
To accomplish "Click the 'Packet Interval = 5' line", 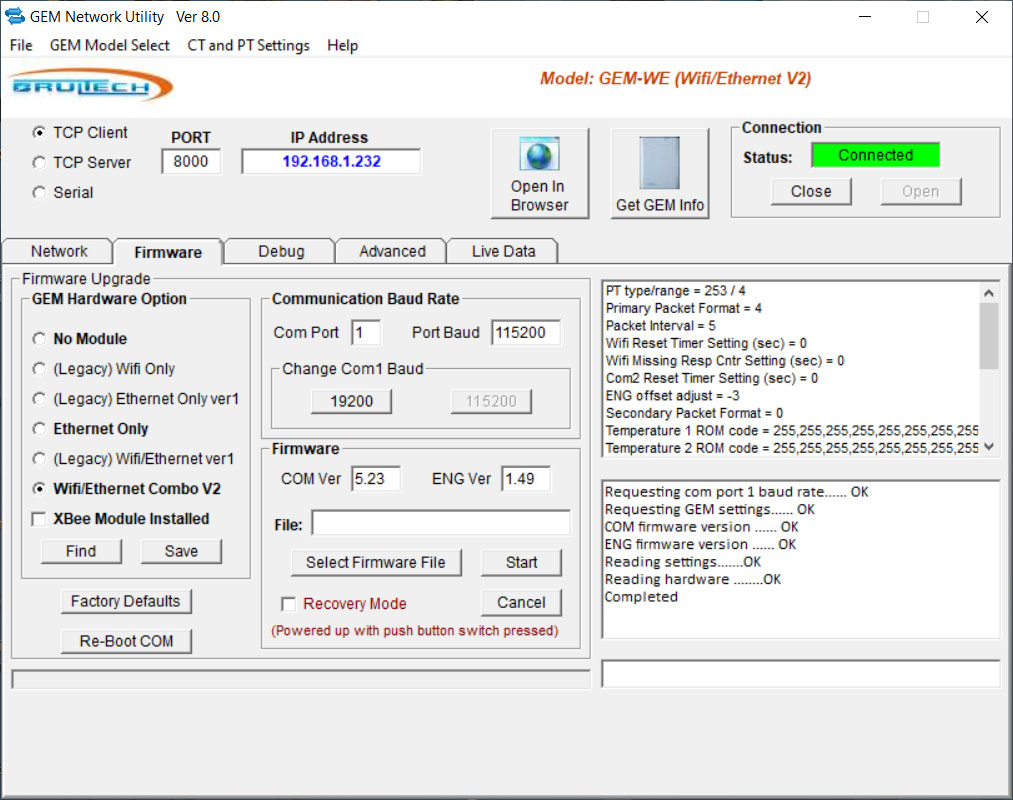I will [660, 326].
